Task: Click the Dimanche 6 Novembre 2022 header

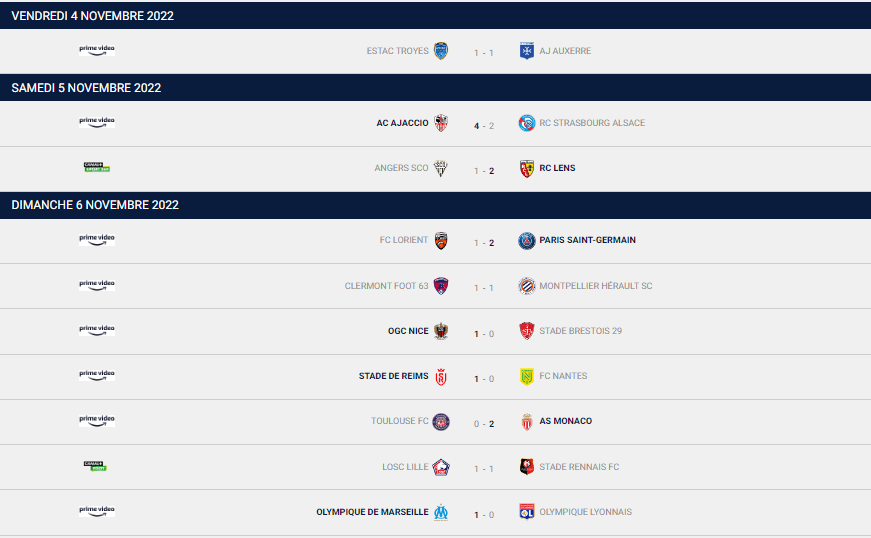Action: (x=436, y=205)
